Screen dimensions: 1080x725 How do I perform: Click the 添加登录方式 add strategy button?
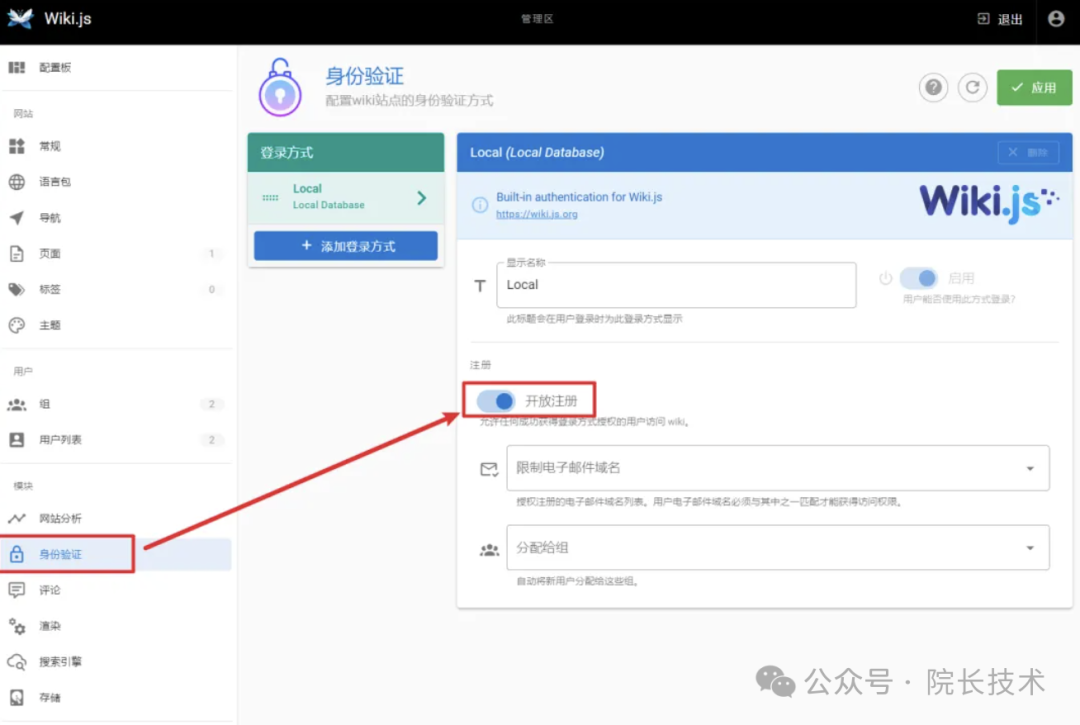[346, 246]
